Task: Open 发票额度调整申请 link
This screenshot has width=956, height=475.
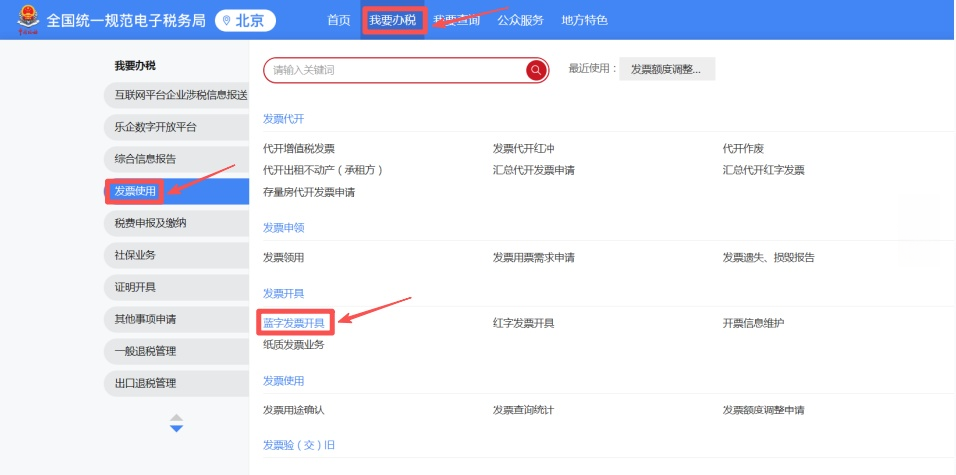Action: 763,410
